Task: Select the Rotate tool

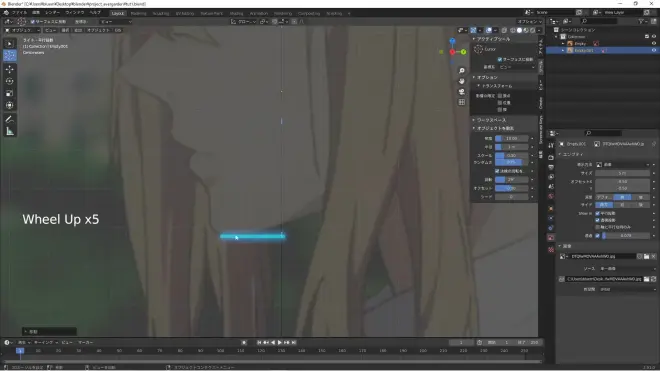Action: [x=10, y=81]
